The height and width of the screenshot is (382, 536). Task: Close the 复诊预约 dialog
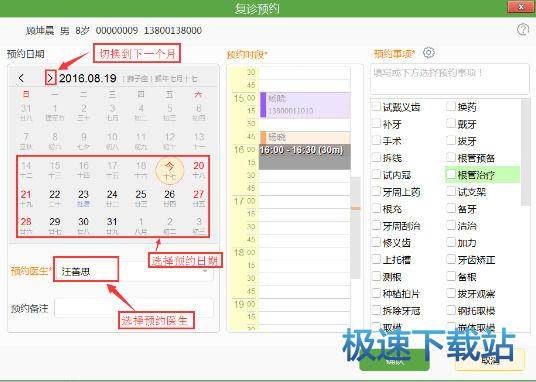pos(521,7)
